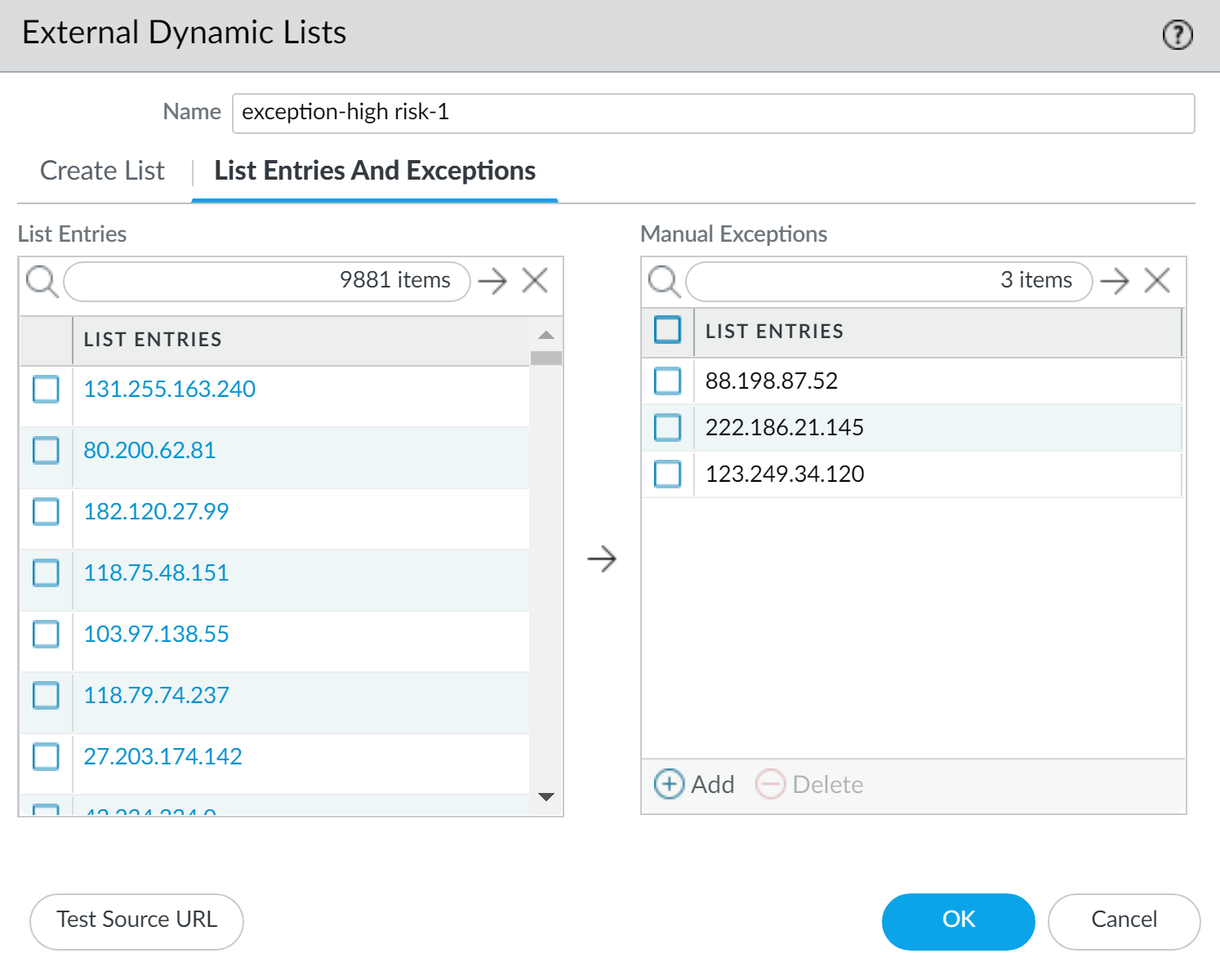Screen dimensions: 1220x980
Task: Check the box next to 88.198.87.52
Action: [667, 381]
